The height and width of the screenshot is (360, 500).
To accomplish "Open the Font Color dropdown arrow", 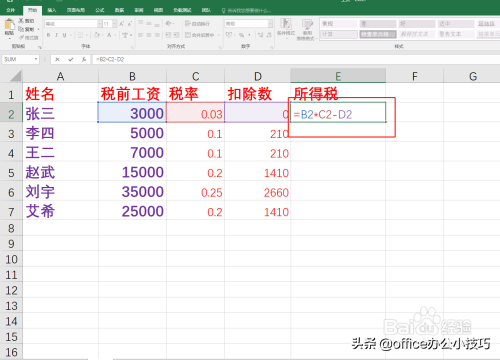I will 114,35.
